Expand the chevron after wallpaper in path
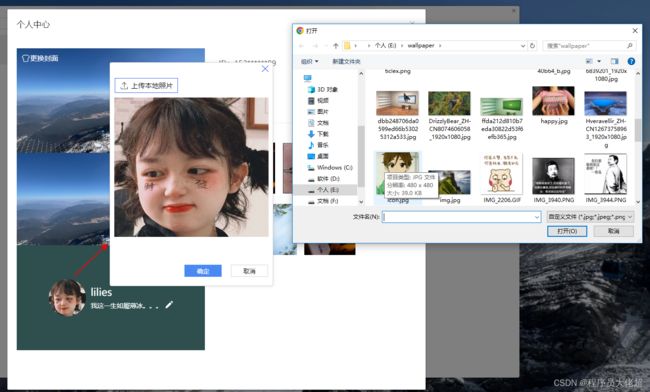 [440, 46]
